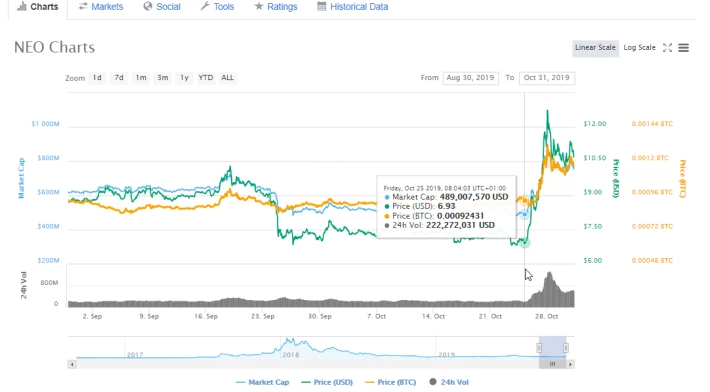Toggle Market Cap series in legend
This screenshot has height=392, width=710.
pos(262,382)
